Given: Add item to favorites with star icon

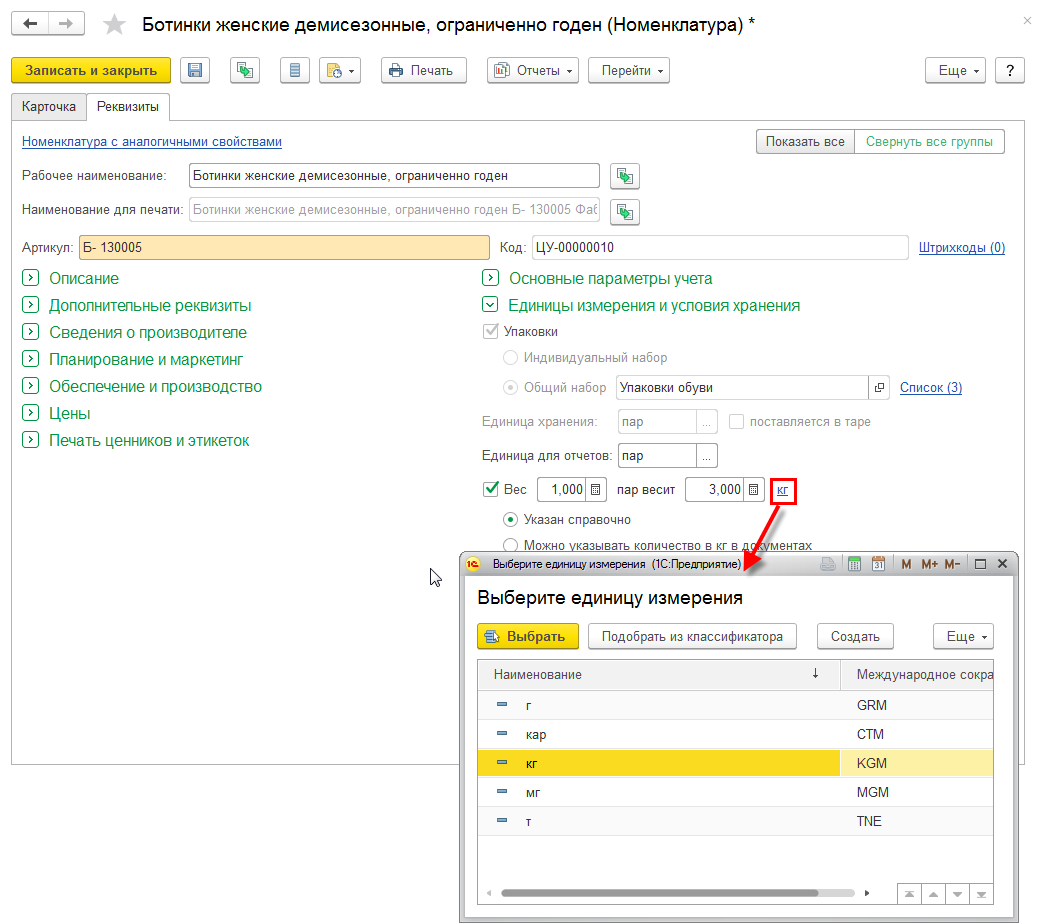Looking at the screenshot, I should [116, 24].
